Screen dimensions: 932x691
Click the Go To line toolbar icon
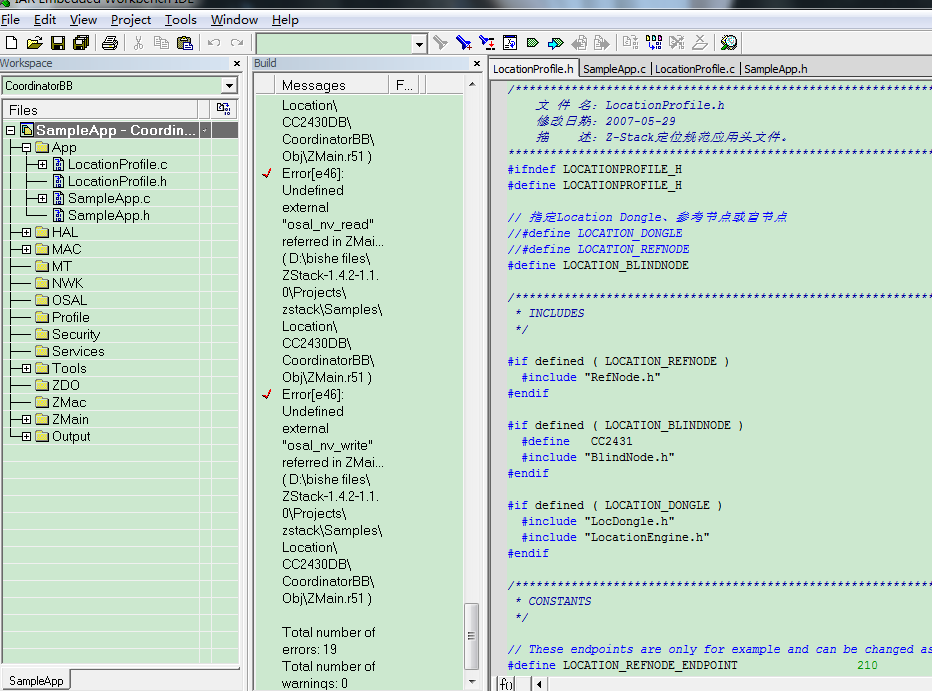tap(510, 43)
